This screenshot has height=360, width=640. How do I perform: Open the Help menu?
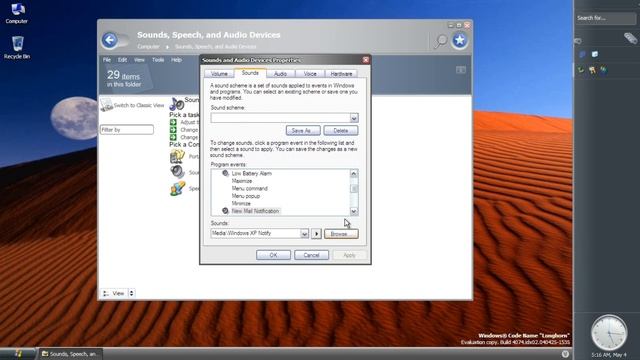(176, 60)
